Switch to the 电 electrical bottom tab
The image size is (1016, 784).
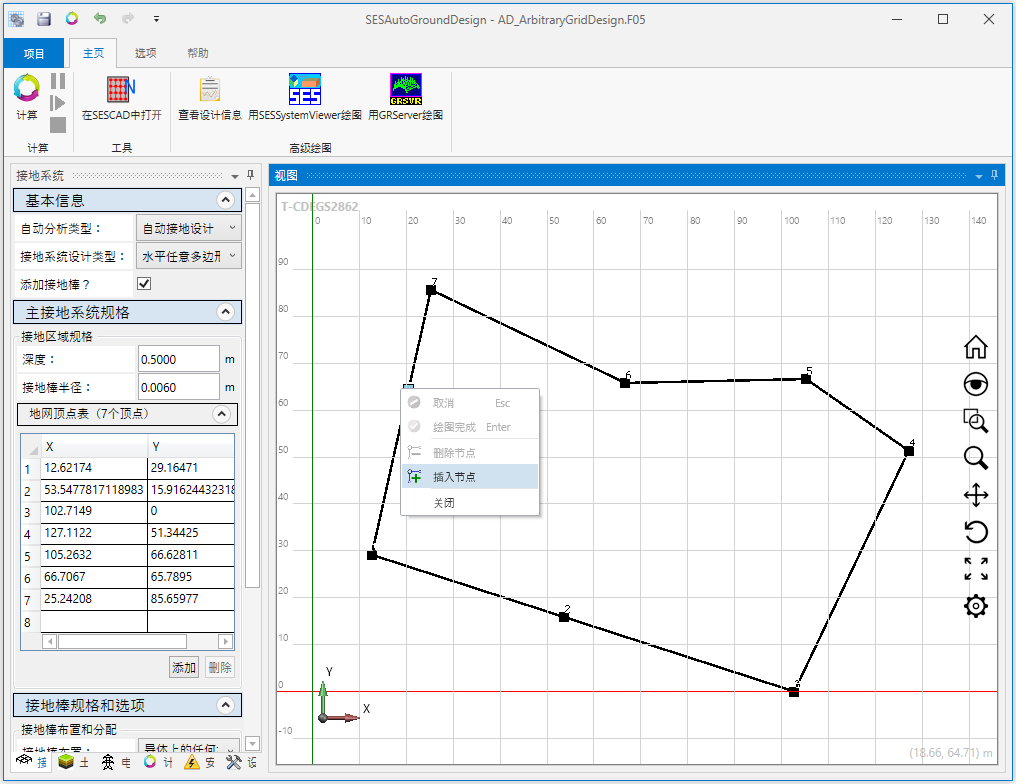coord(116,762)
